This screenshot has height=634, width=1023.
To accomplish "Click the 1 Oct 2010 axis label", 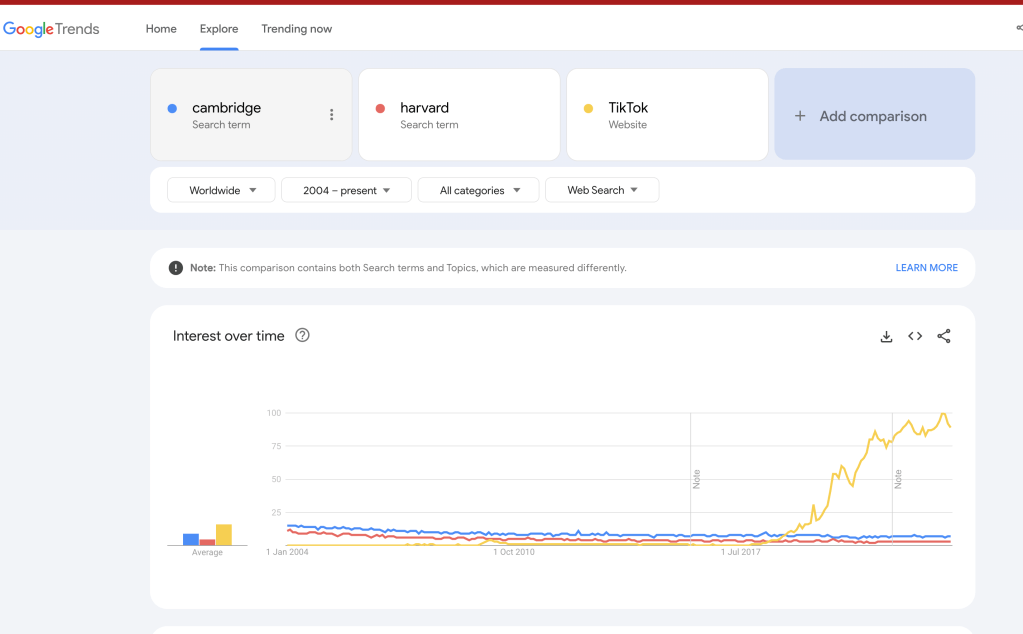I will (513, 552).
